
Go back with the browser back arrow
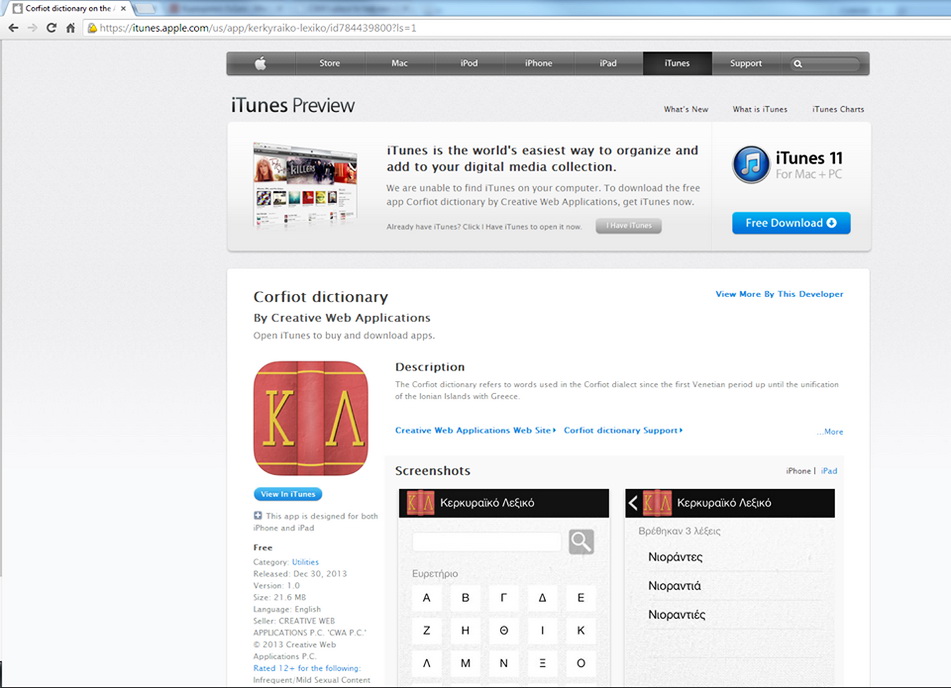pyautogui.click(x=13, y=28)
